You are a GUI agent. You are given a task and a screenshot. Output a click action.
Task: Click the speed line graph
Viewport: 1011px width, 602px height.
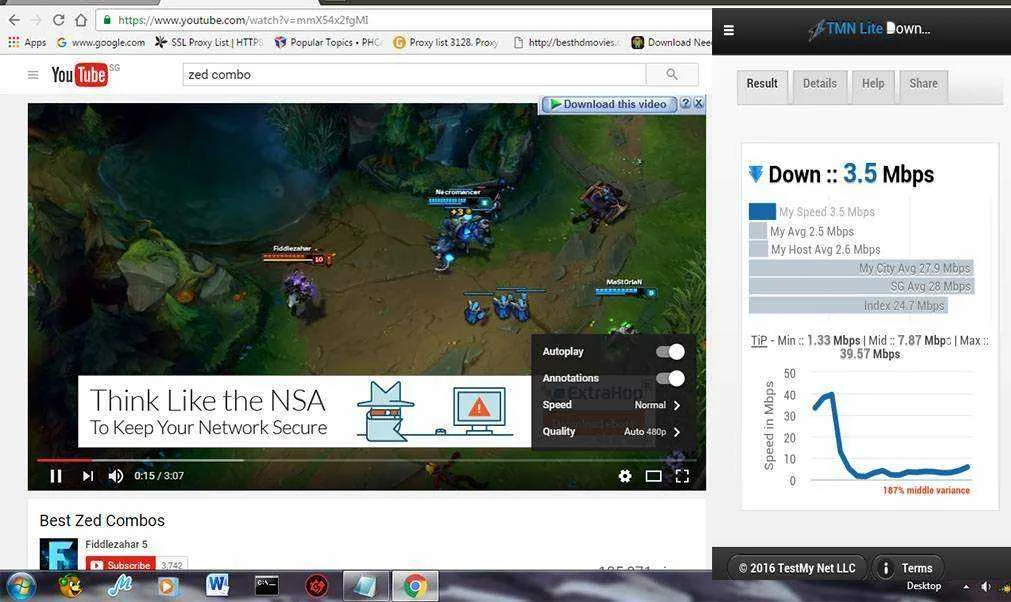pos(891,436)
